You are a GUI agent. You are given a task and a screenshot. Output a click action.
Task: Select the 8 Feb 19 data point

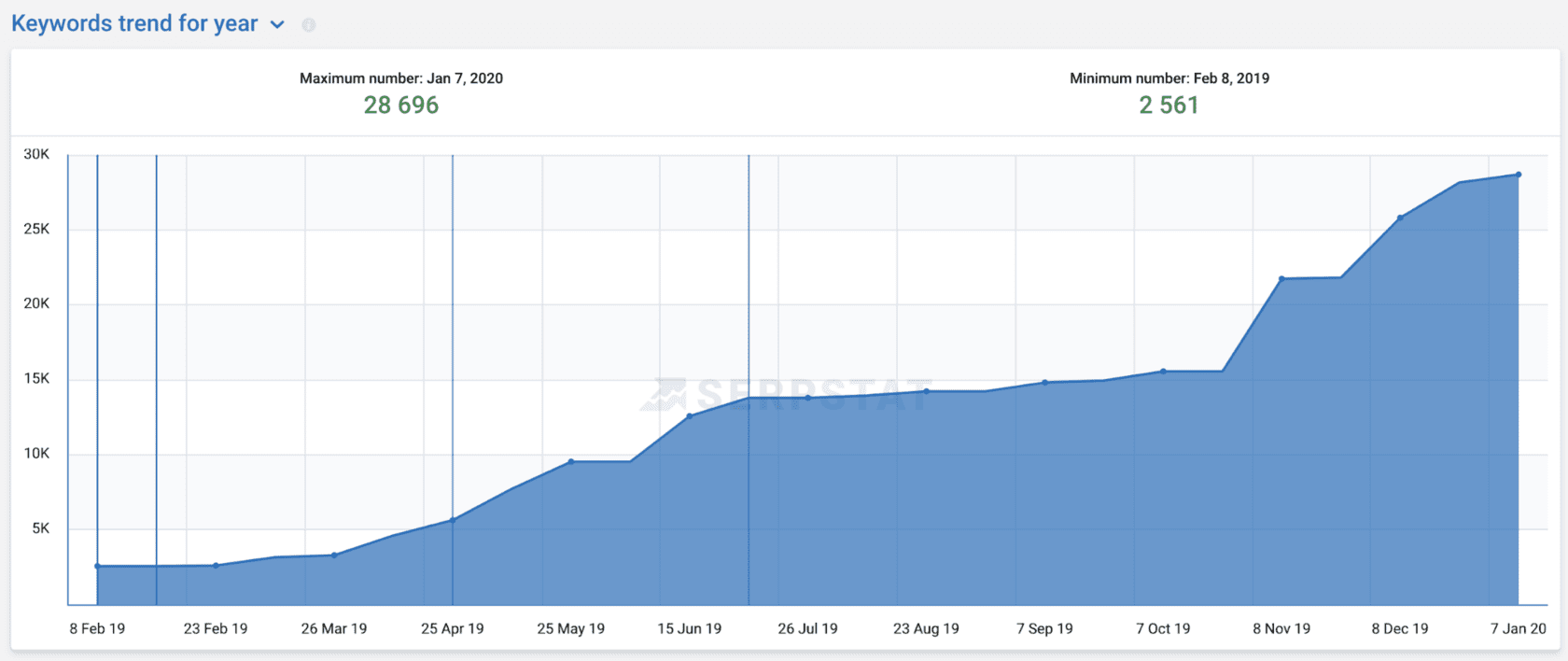point(97,566)
